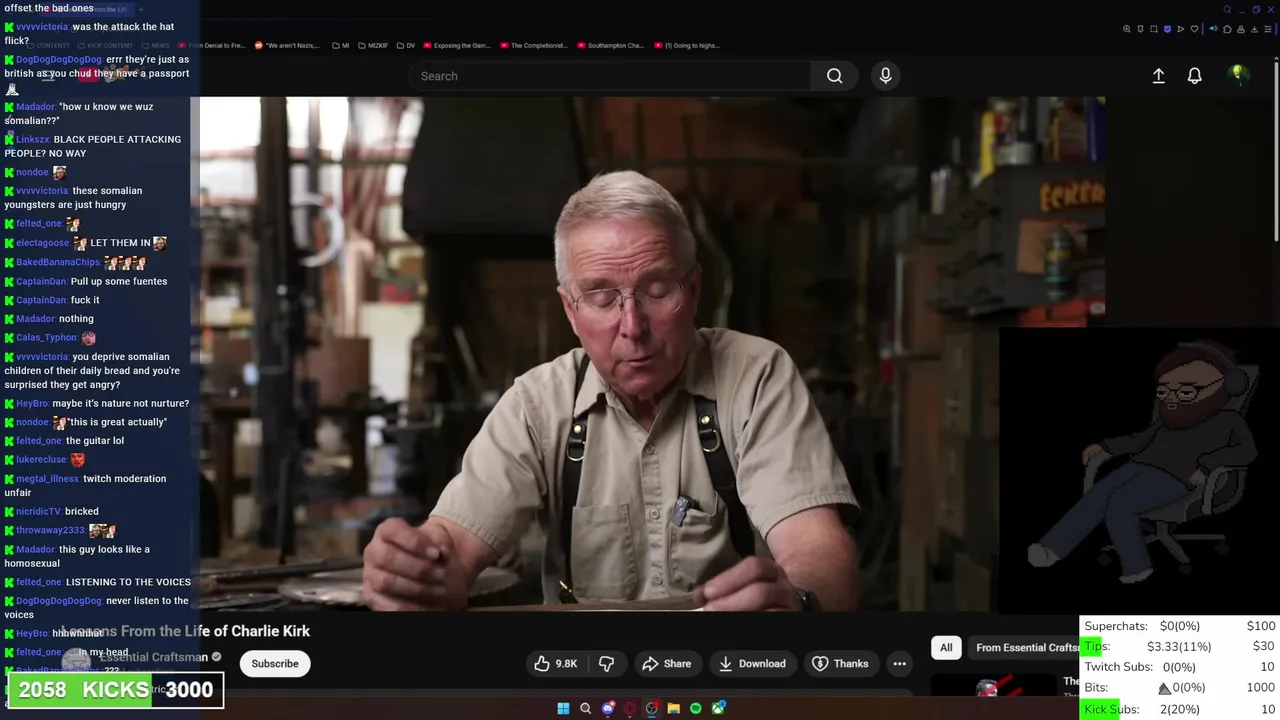Open the 'The Completionist...' bookmark
This screenshot has width=1280, height=720.
click(533, 45)
